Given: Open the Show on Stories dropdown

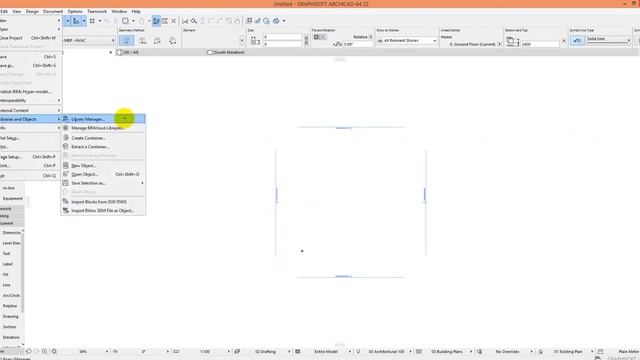Looking at the screenshot, I should (407, 40).
